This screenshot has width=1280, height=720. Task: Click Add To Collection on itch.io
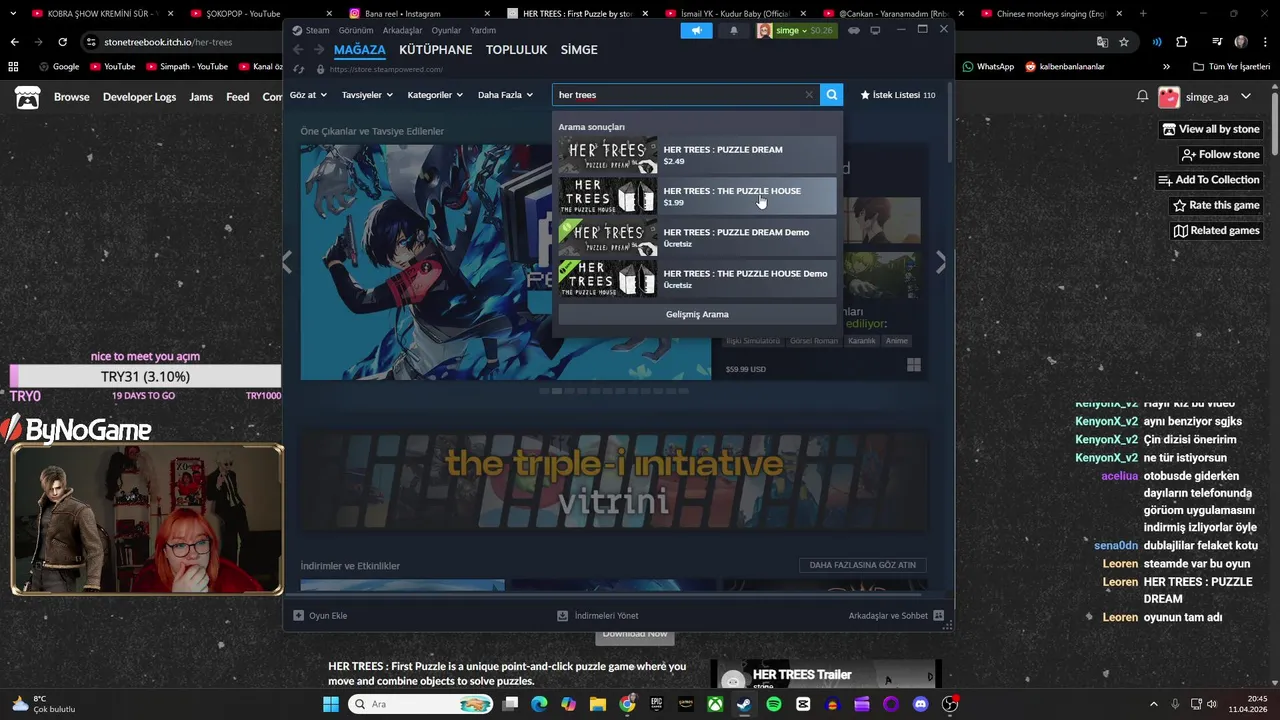(x=1208, y=180)
